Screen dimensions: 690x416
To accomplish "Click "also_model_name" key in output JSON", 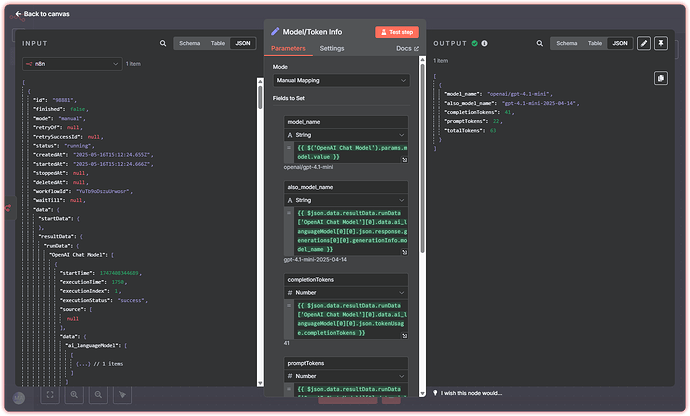I will pos(470,103).
